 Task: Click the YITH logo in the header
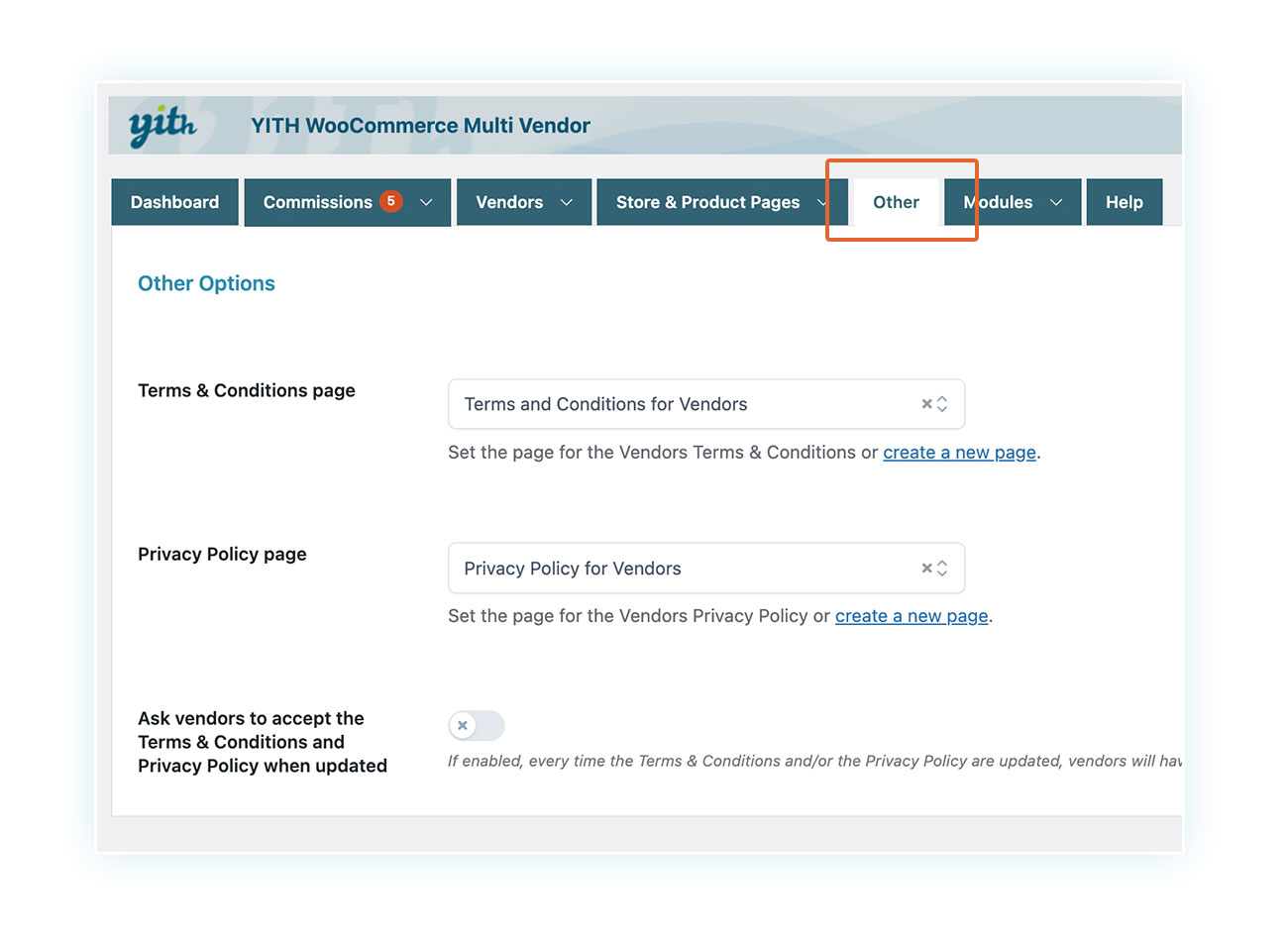(162, 126)
